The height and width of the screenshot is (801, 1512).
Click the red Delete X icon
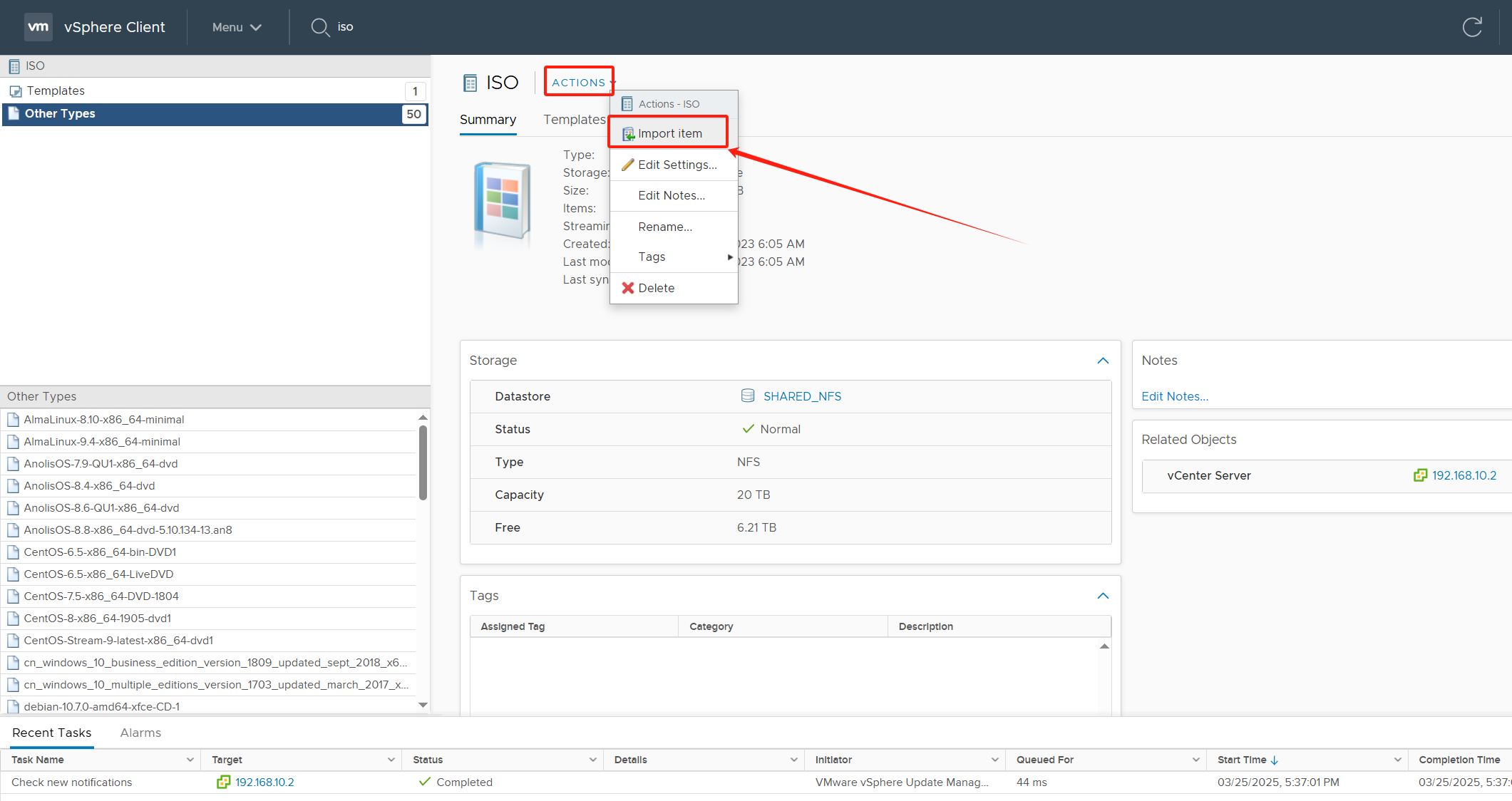(x=627, y=288)
